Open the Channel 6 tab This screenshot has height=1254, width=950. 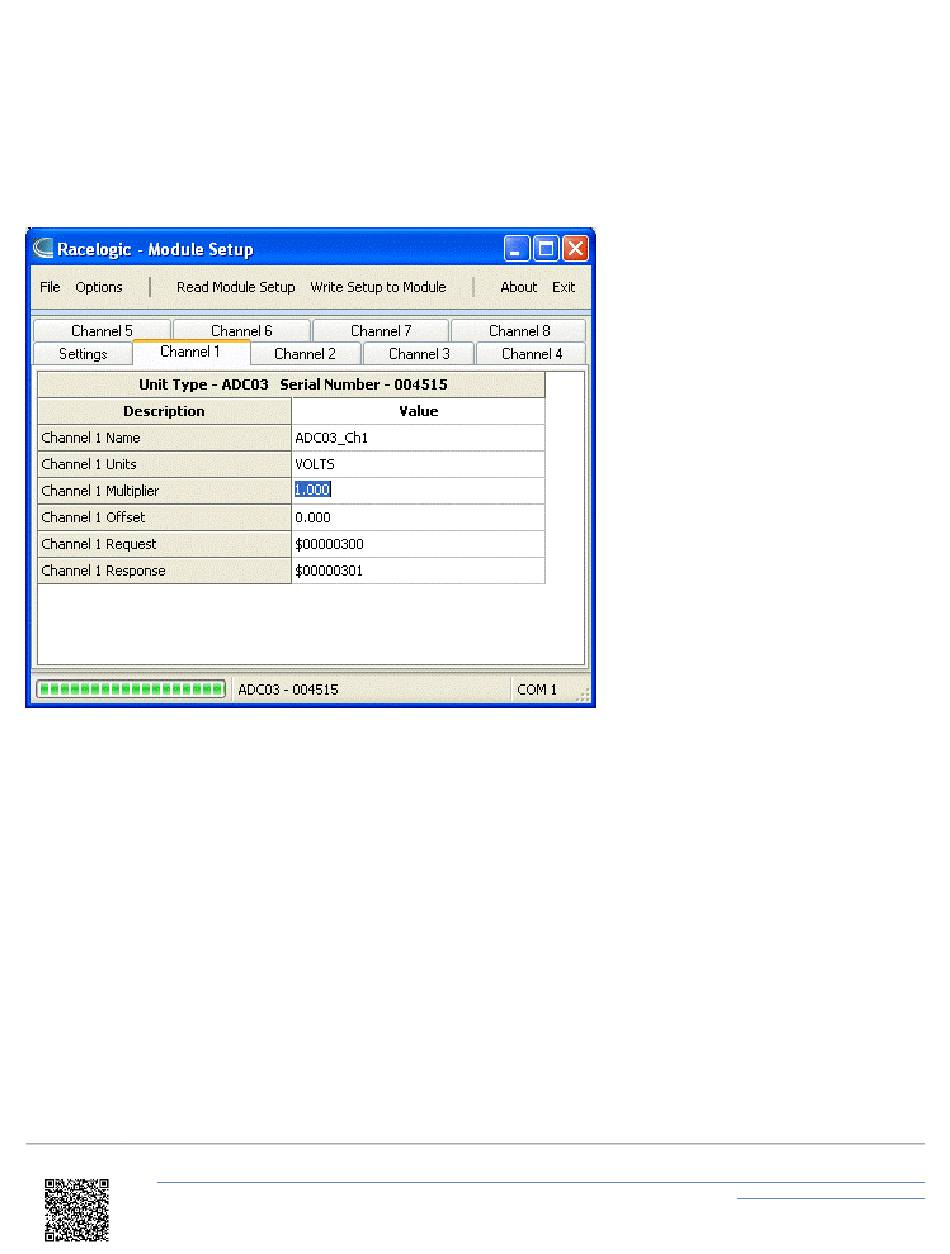click(242, 331)
